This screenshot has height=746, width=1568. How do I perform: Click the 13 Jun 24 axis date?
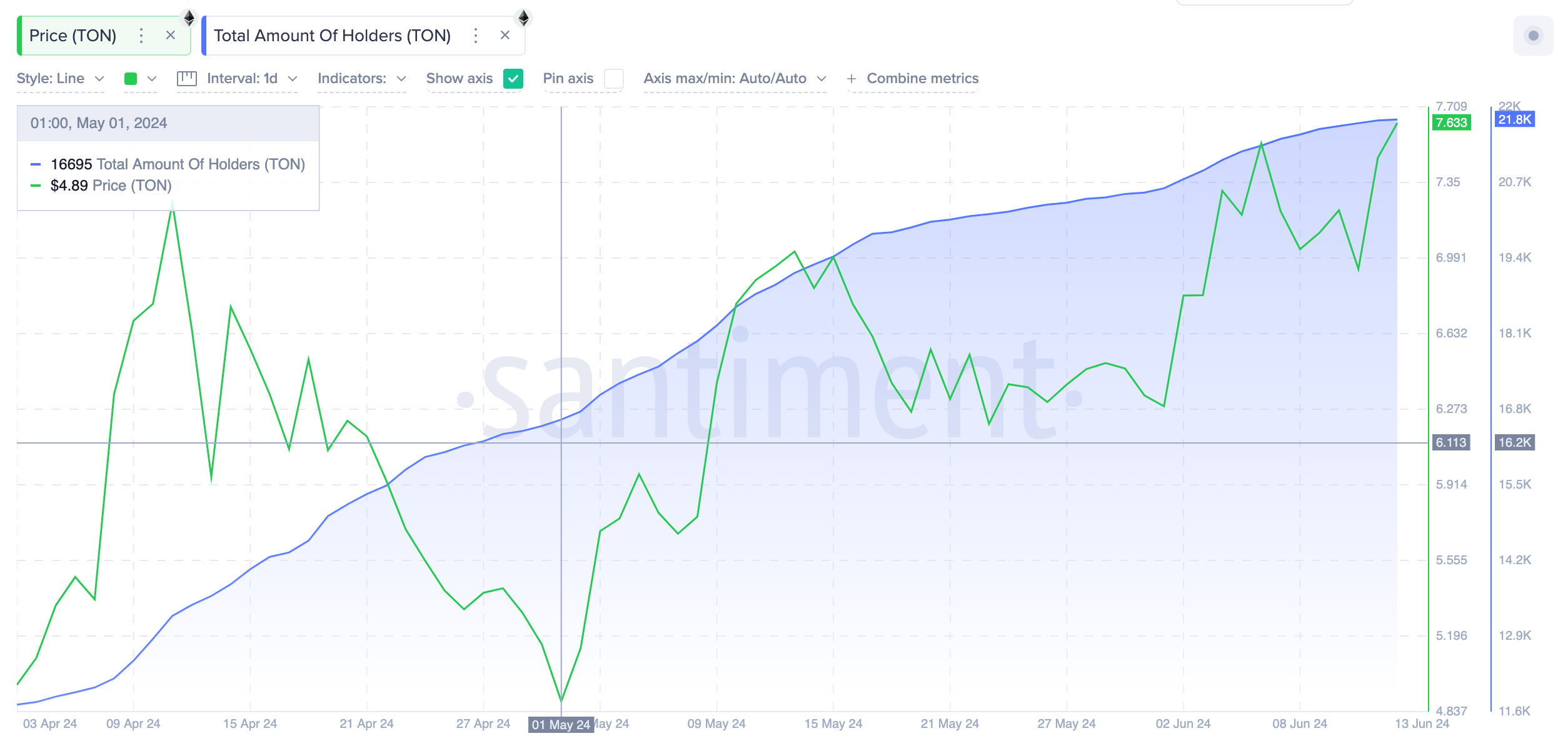pos(1422,724)
